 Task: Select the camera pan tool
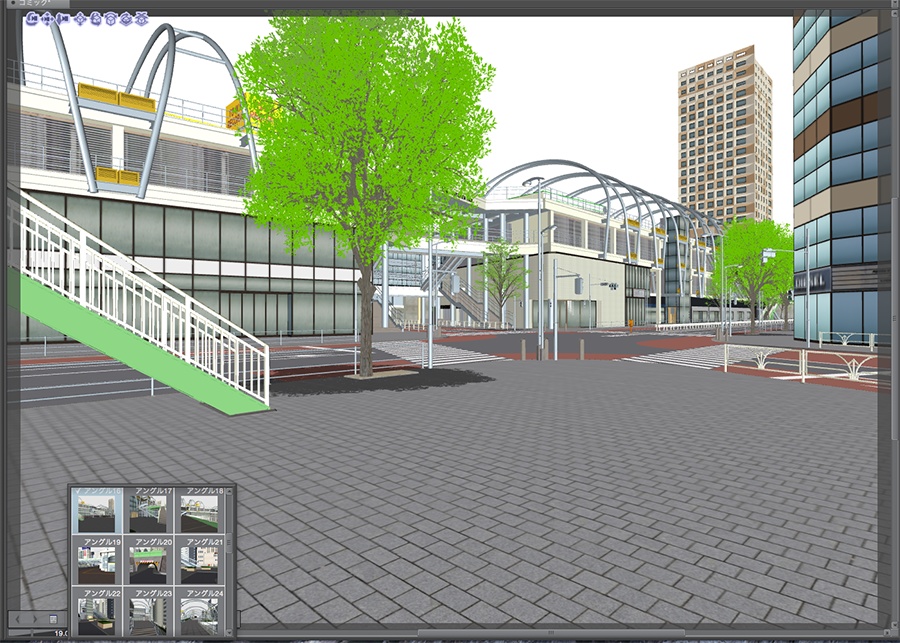point(46,18)
